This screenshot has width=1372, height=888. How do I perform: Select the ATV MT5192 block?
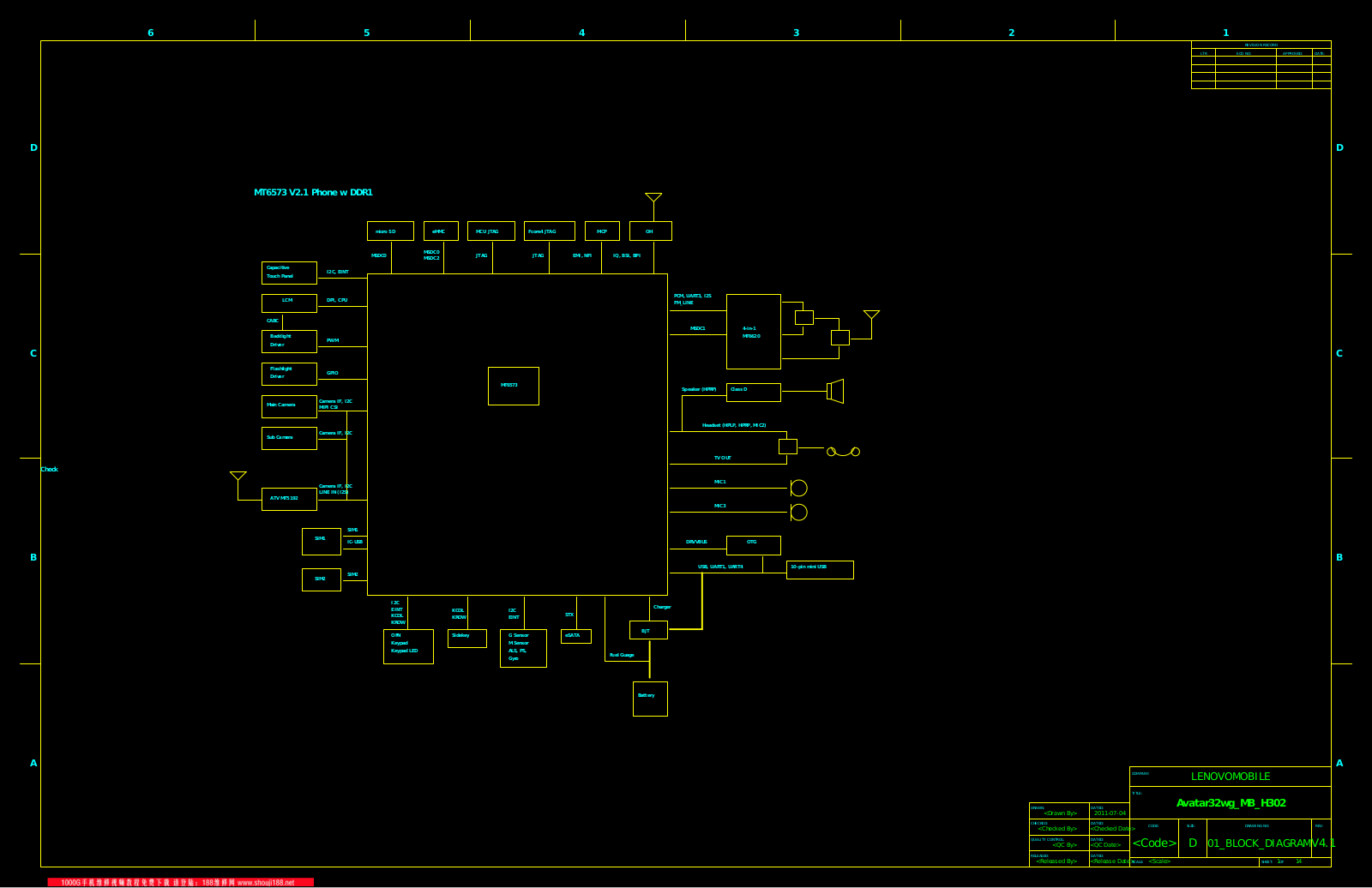click(289, 499)
